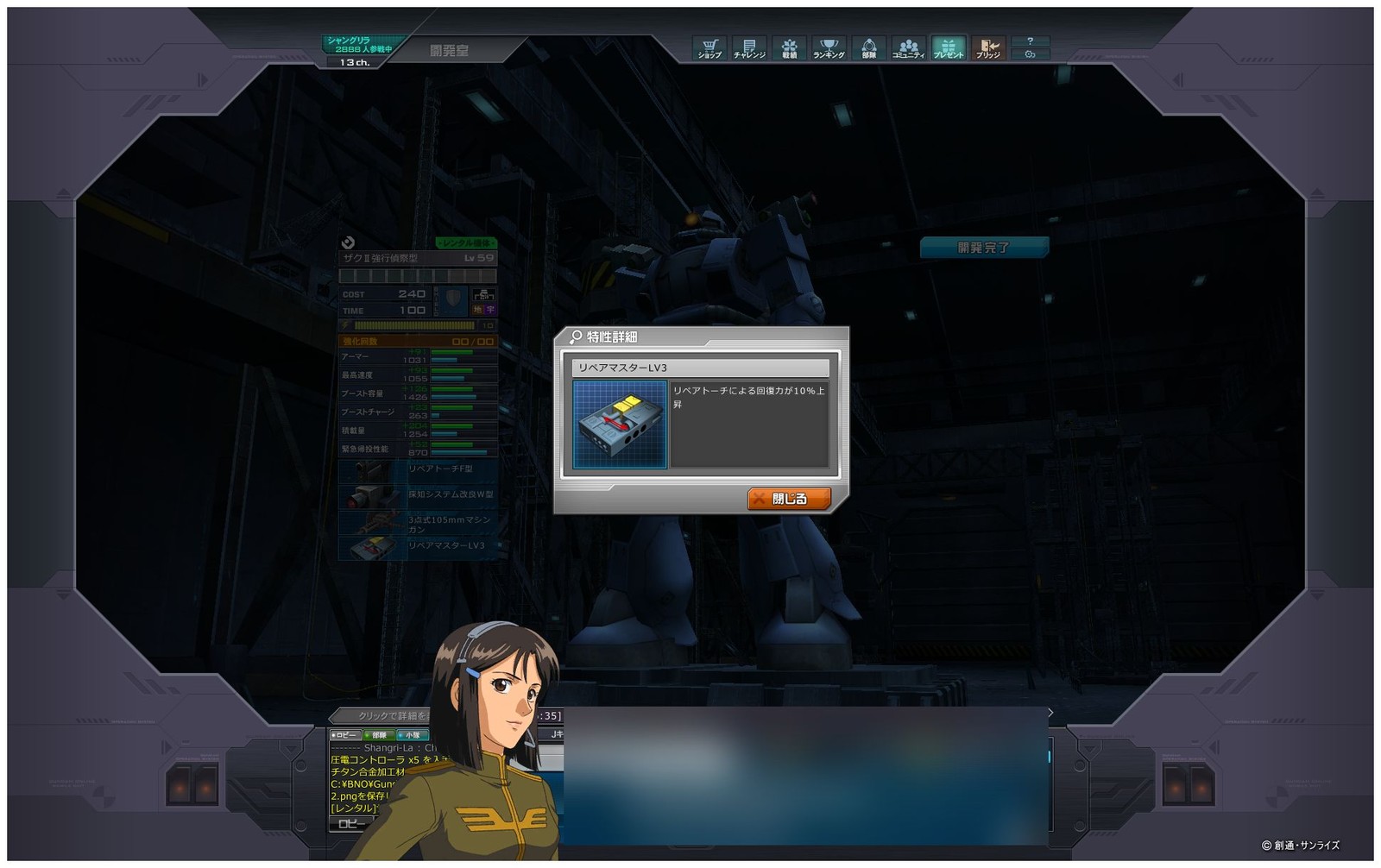Click the レンタル機体 green tag
The height and width of the screenshot is (868, 1381).
[x=466, y=243]
